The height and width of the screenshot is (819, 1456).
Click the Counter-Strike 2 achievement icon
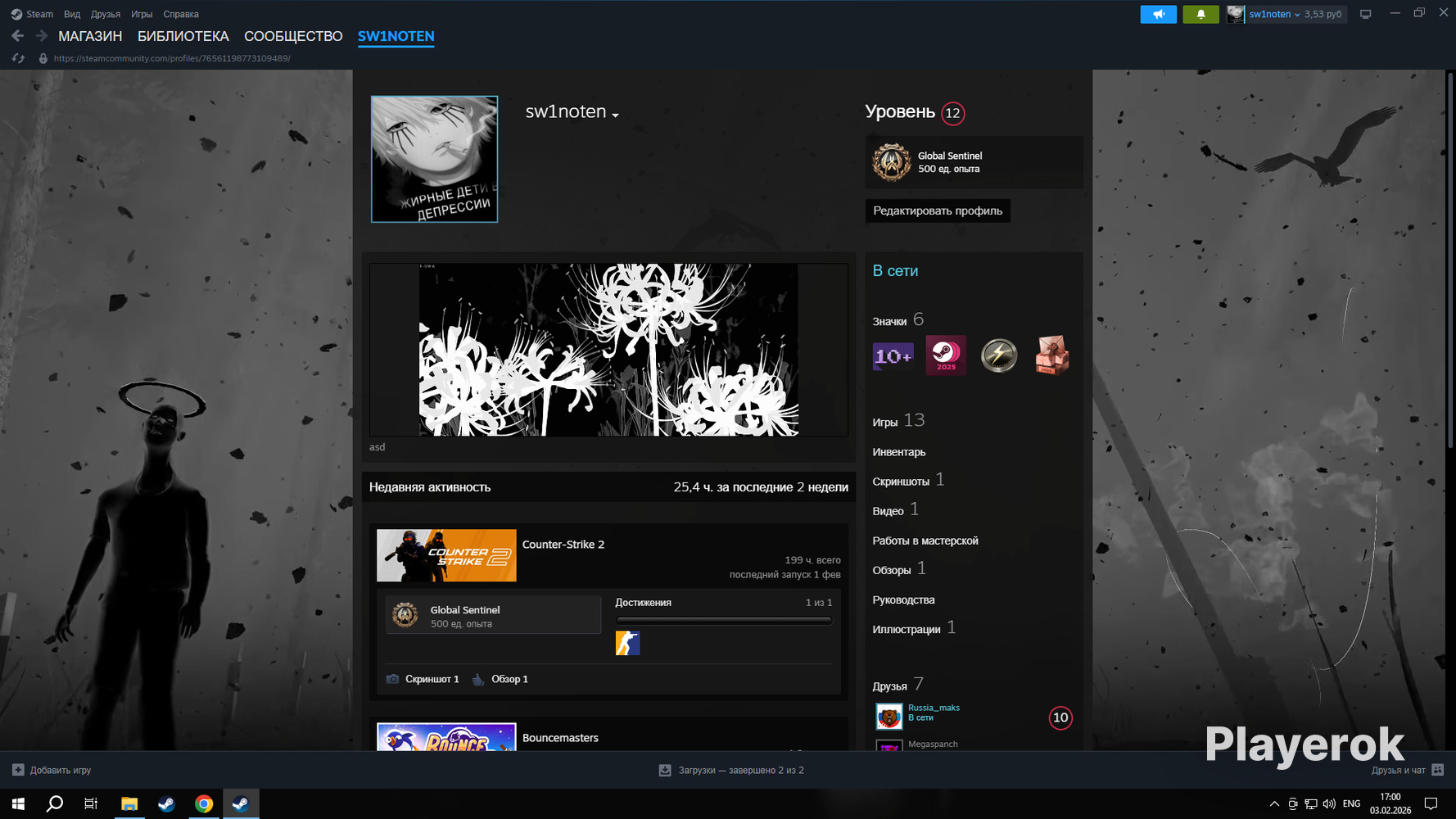pos(627,643)
